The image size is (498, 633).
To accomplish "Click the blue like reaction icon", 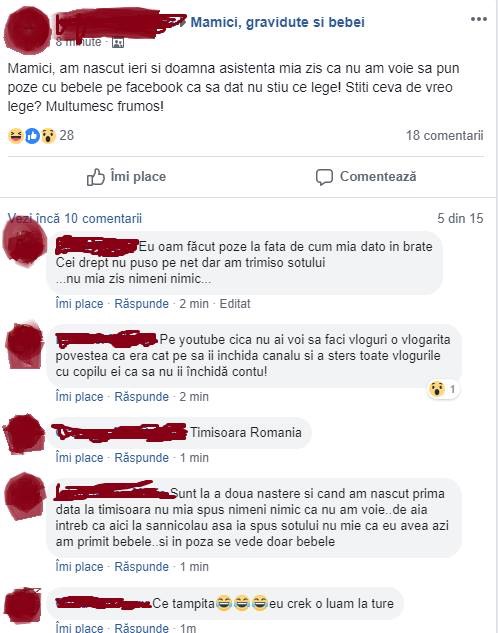I will click(32, 136).
